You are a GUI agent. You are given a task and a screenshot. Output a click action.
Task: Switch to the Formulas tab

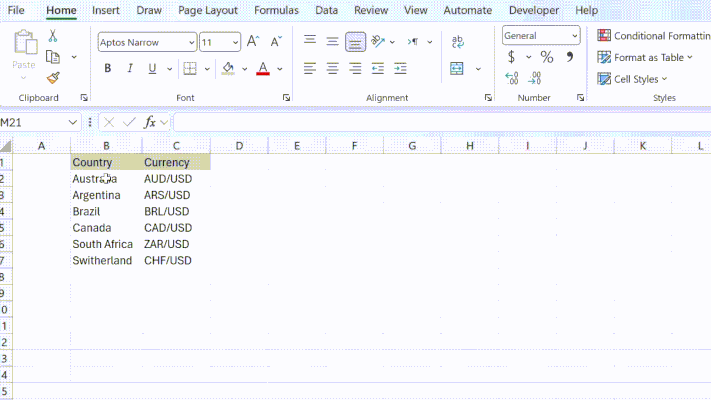(x=276, y=10)
